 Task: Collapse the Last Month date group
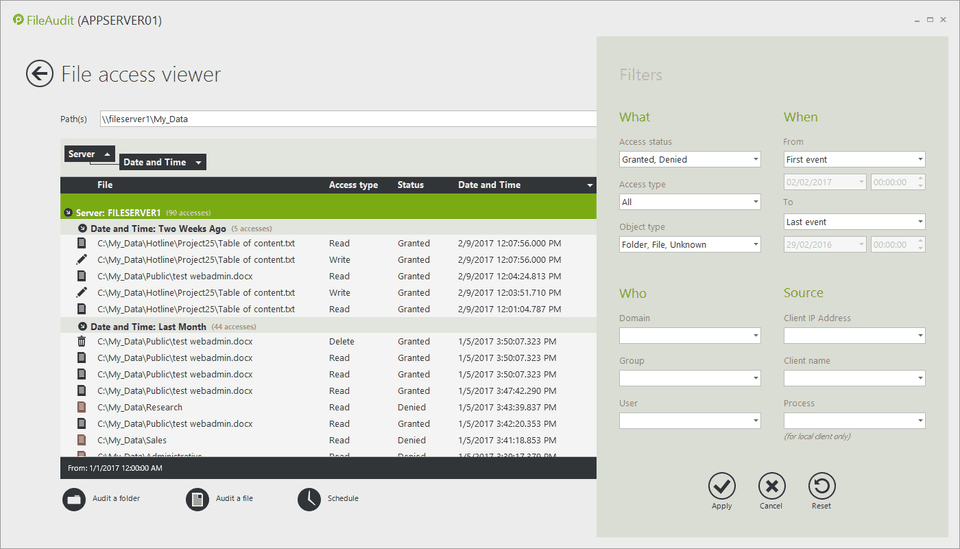tap(82, 327)
